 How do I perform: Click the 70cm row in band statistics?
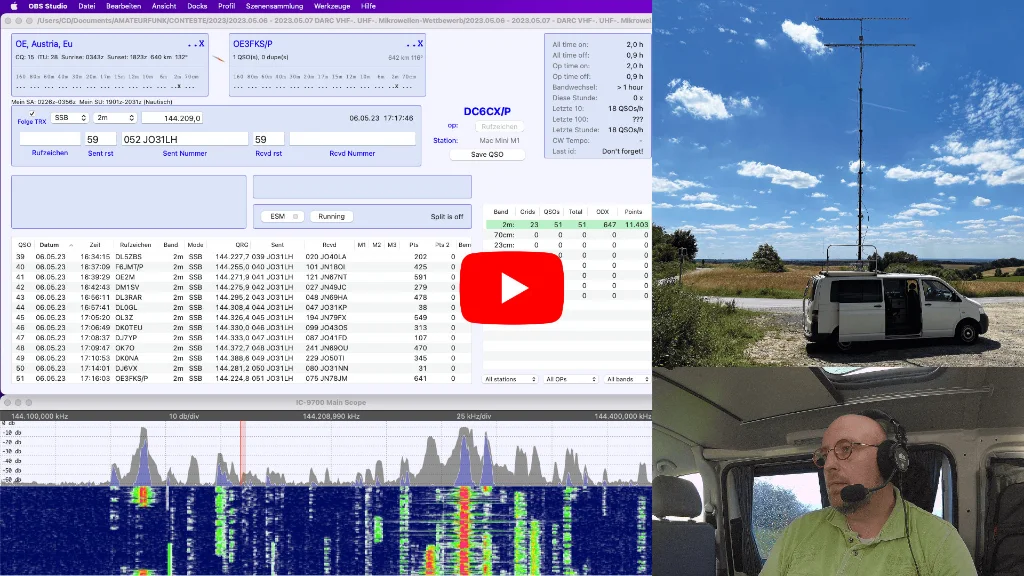(568, 234)
